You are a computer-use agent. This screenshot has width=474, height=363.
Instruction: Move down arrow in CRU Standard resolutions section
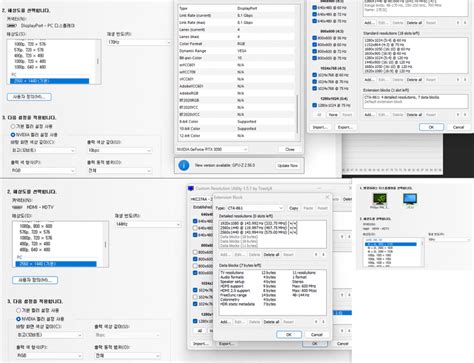[465, 80]
